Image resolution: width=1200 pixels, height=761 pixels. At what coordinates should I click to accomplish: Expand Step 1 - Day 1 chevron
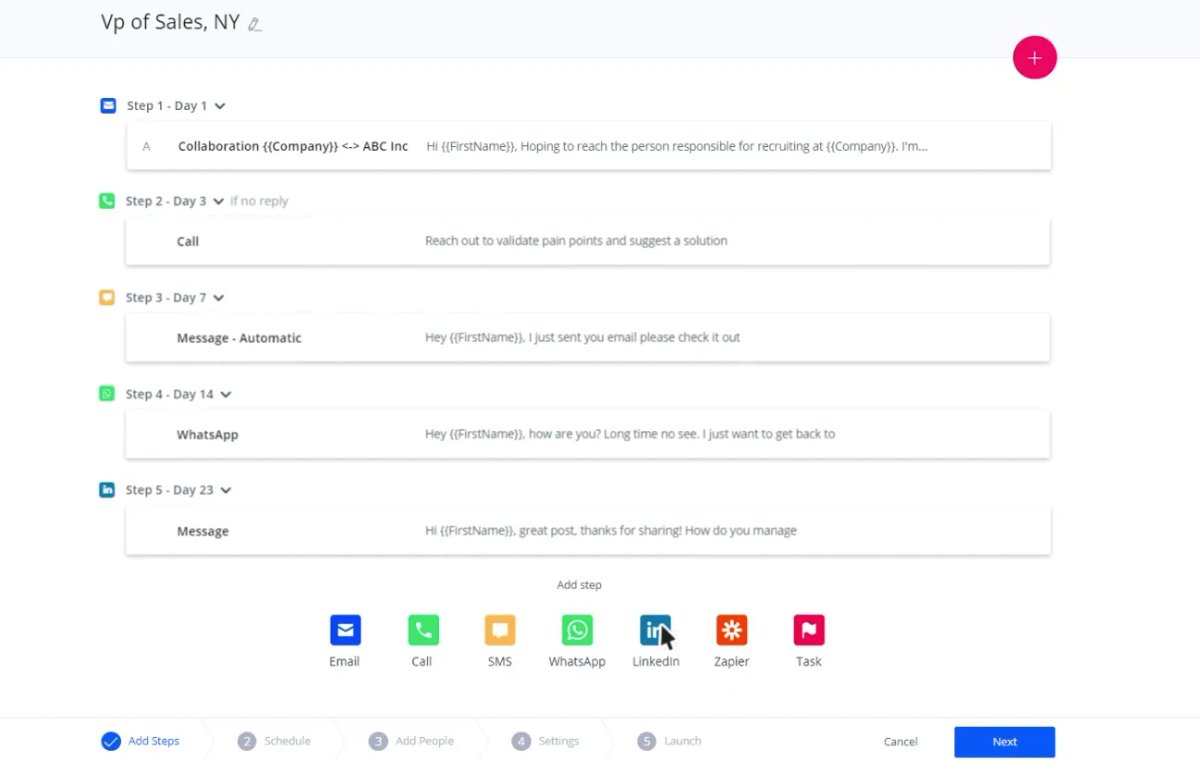pyautogui.click(x=220, y=106)
